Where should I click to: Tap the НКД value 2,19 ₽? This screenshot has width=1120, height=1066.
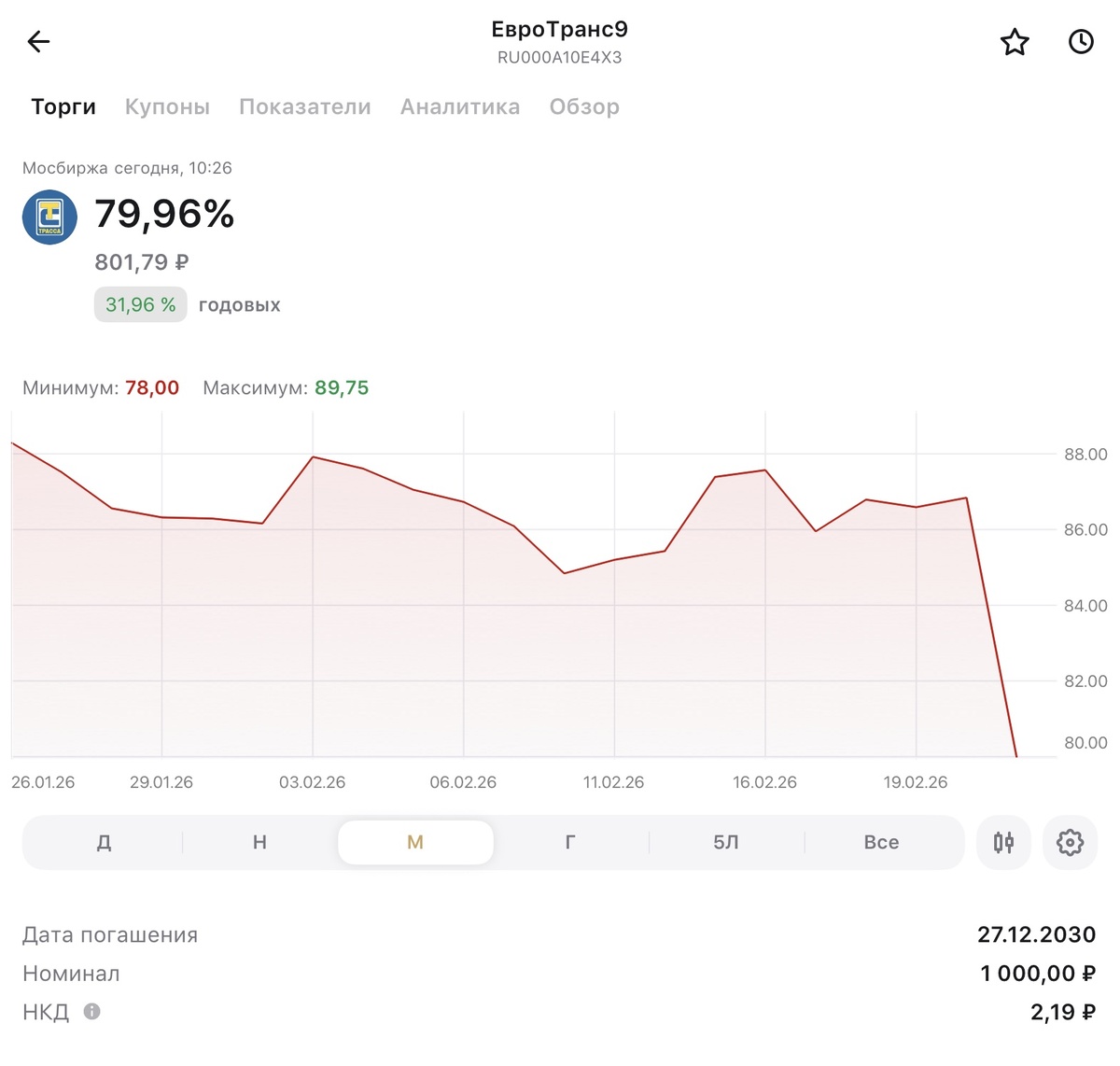(1063, 1012)
